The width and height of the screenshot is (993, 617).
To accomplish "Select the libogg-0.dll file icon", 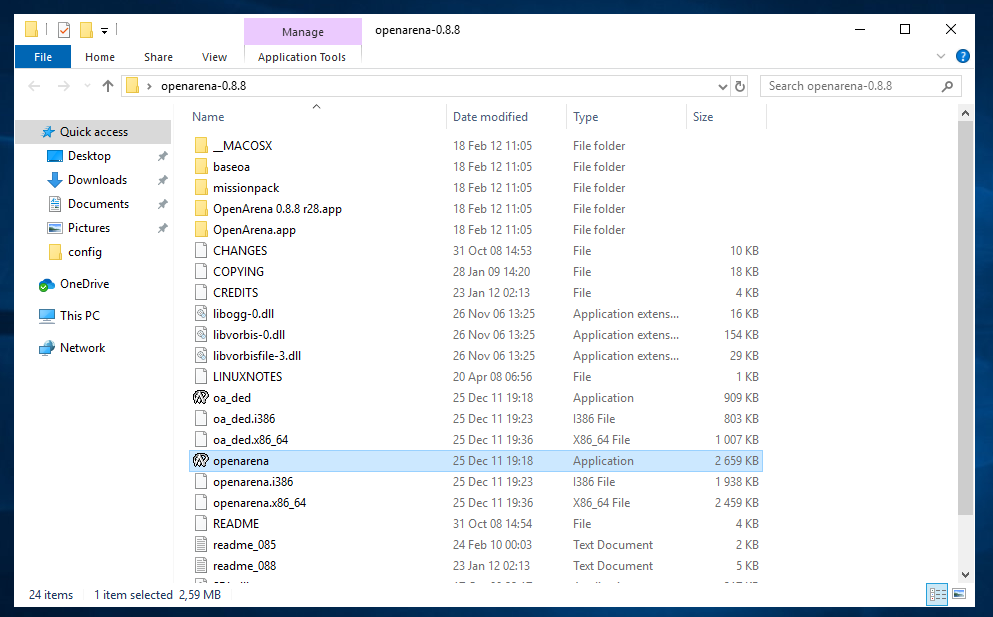I will point(201,314).
